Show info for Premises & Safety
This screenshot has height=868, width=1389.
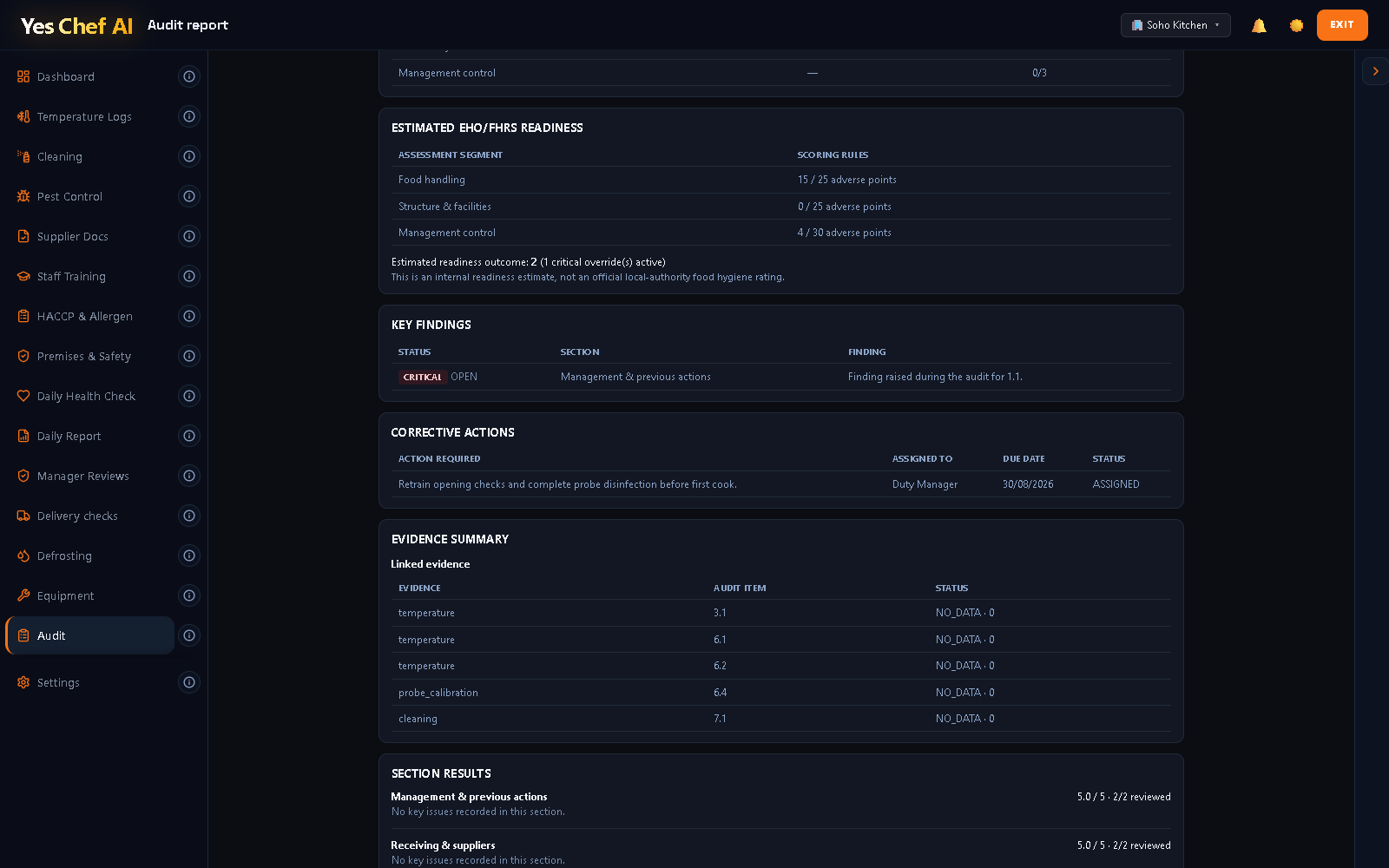(189, 356)
